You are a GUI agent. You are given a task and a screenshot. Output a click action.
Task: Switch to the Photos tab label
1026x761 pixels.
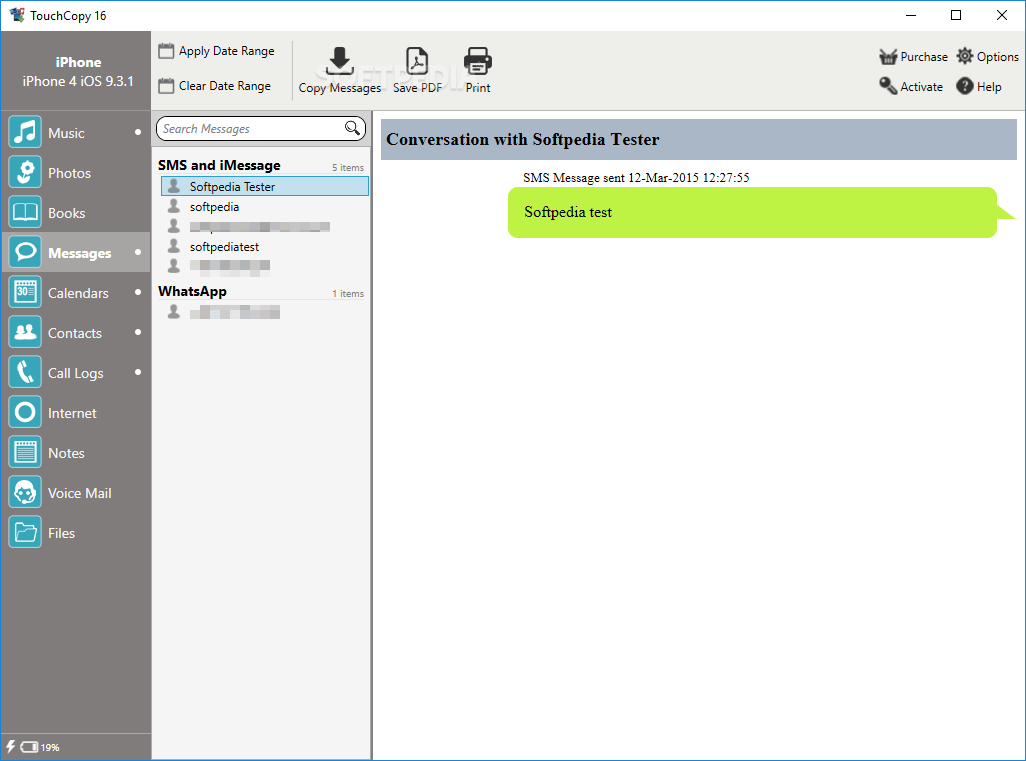(69, 173)
